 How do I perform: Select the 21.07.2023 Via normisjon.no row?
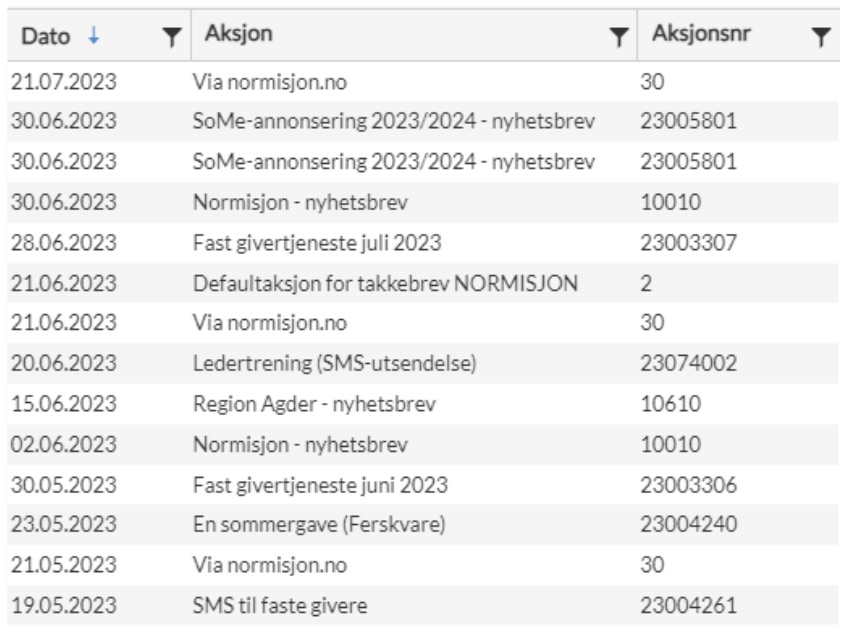point(423,82)
